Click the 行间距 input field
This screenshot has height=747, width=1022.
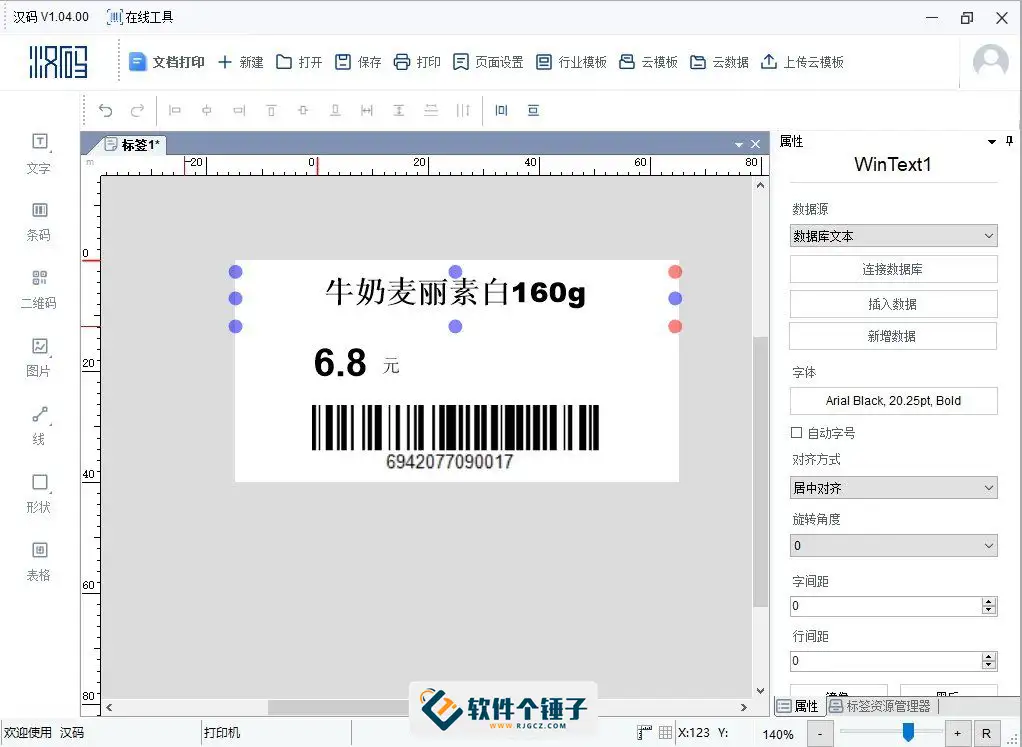pos(886,661)
